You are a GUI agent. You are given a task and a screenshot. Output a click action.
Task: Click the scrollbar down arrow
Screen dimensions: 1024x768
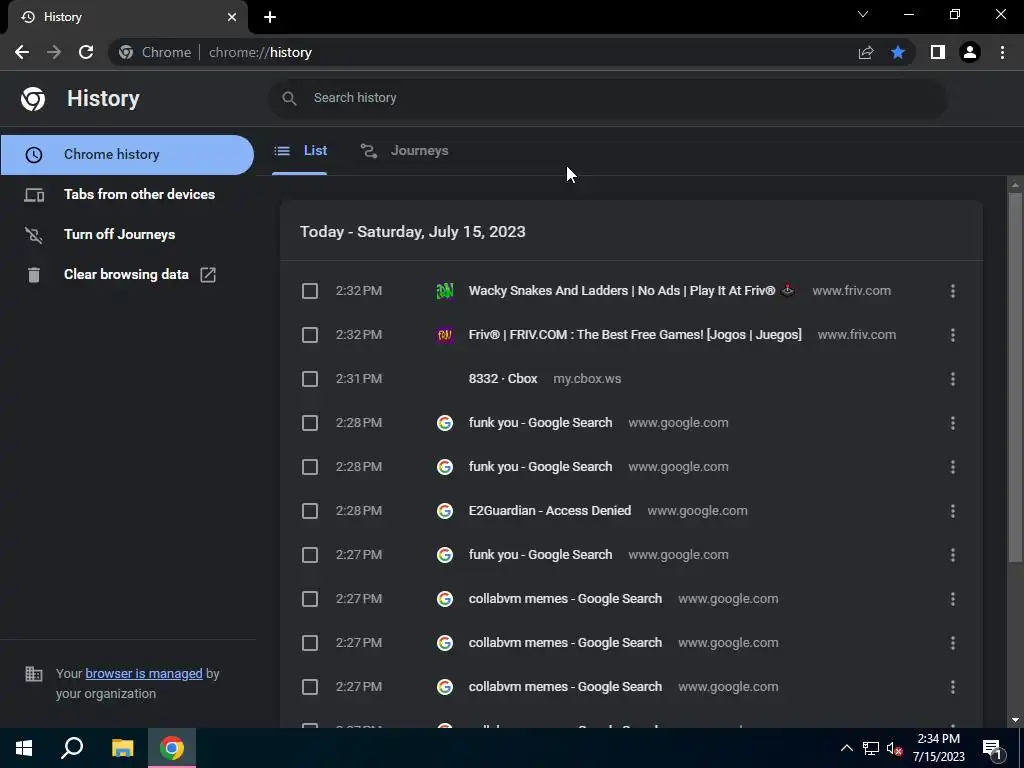(x=1015, y=720)
